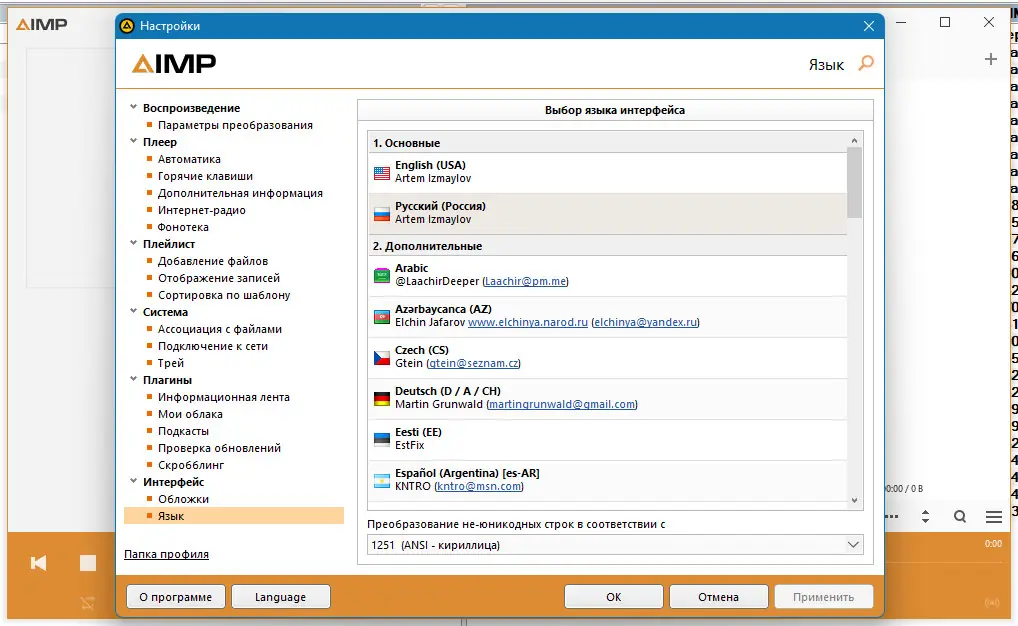Image resolution: width=1018 pixels, height=626 pixels.
Task: Open the martingrunwald@gmail.com email link
Action: coord(562,404)
